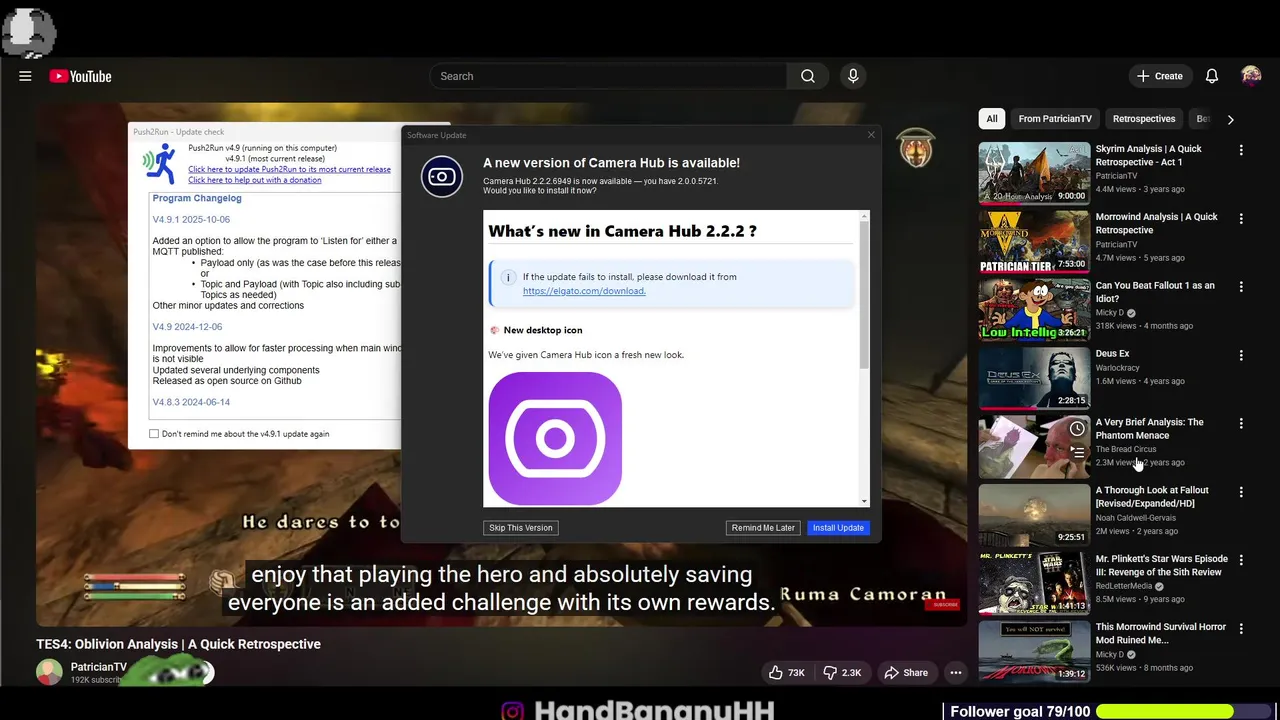Open options menu for Deus Ex video
The image size is (1280, 720).
click(x=1241, y=355)
